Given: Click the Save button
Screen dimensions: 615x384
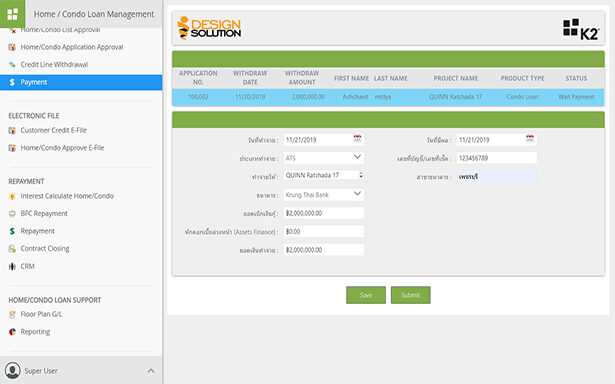Looking at the screenshot, I should click(x=366, y=295).
